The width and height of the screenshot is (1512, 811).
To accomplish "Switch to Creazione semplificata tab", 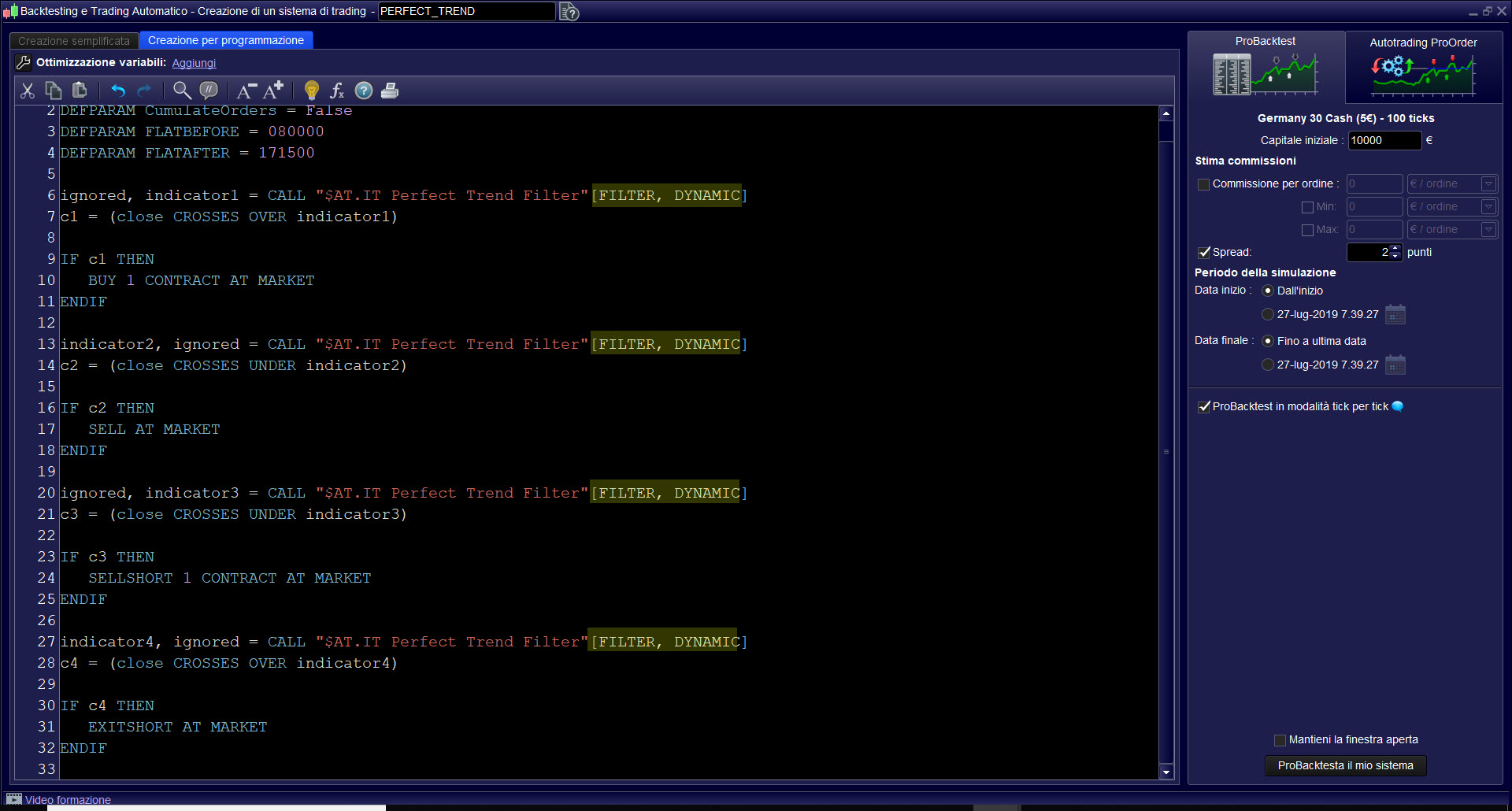I will [x=74, y=41].
